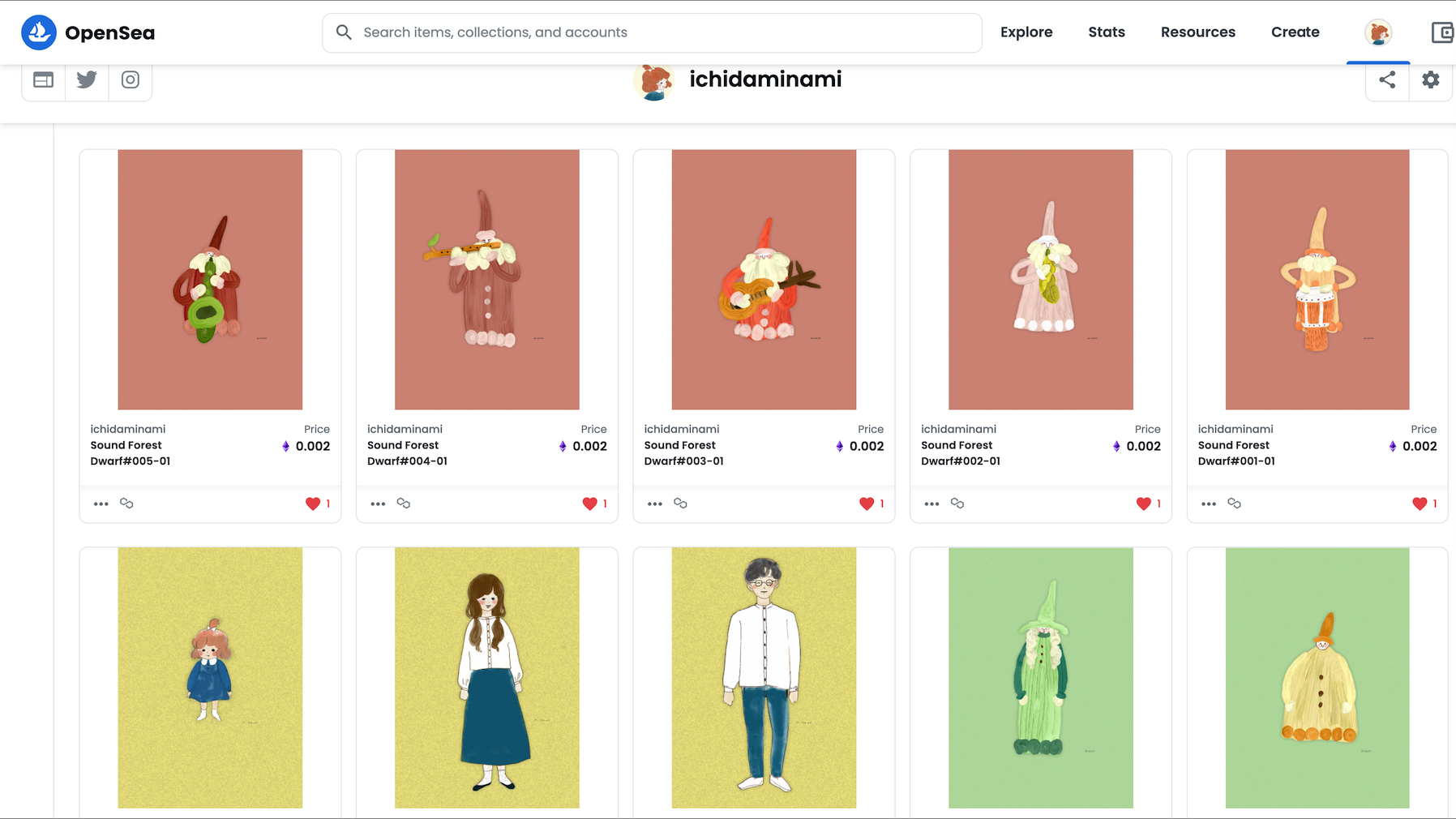Viewport: 1456px width, 819px height.
Task: Open the collection settings gear
Action: [x=1431, y=79]
